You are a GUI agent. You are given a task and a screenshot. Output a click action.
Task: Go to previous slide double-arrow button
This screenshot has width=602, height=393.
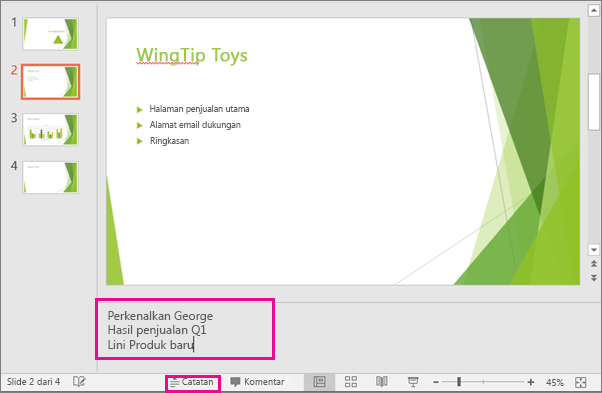594,264
